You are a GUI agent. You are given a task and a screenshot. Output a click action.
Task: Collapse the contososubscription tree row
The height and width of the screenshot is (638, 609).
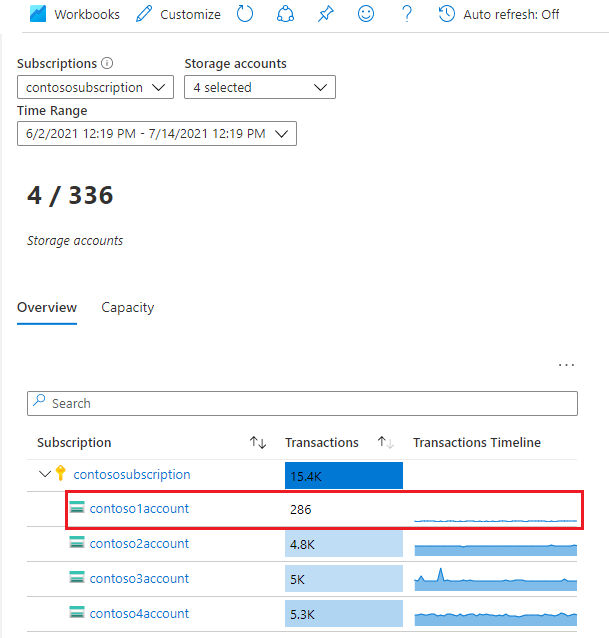coord(44,474)
